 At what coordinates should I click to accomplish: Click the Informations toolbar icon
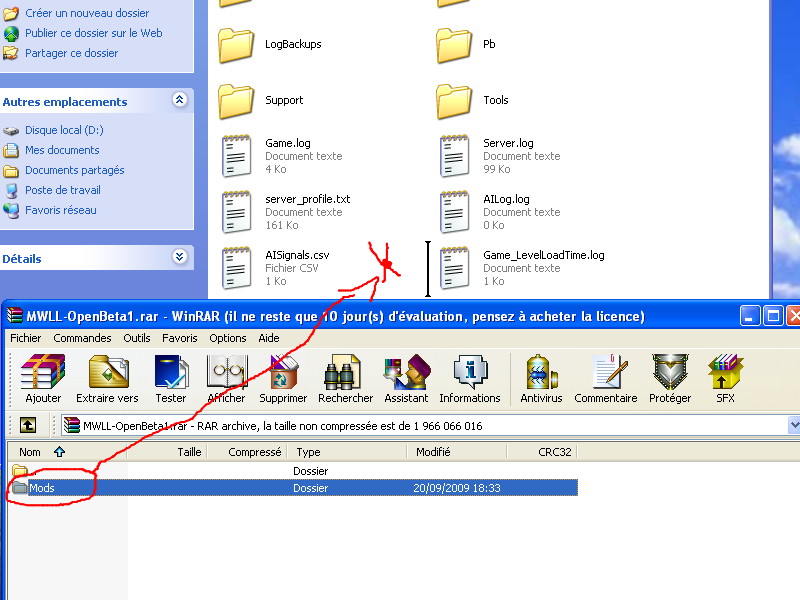click(470, 379)
